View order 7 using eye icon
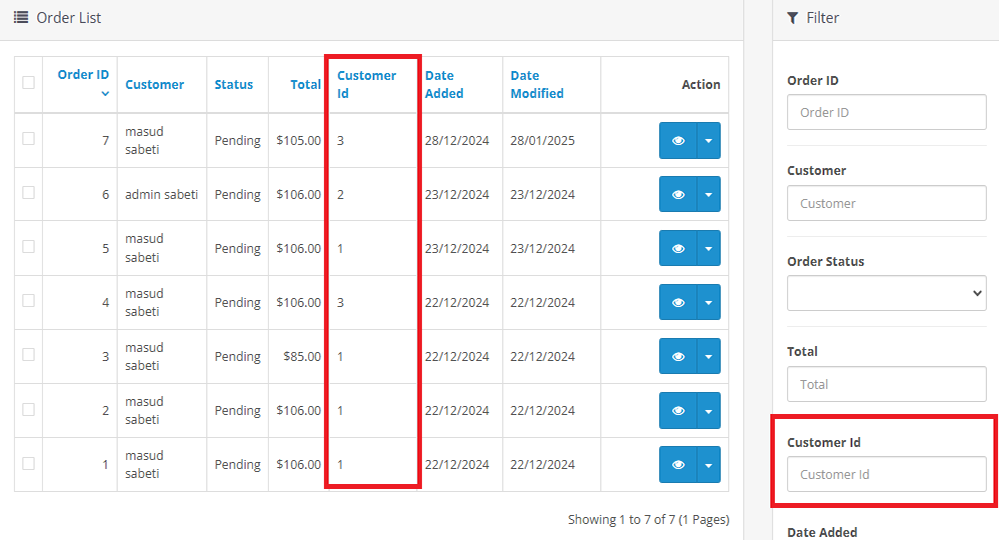Viewport: 999px width, 540px height. 678,141
